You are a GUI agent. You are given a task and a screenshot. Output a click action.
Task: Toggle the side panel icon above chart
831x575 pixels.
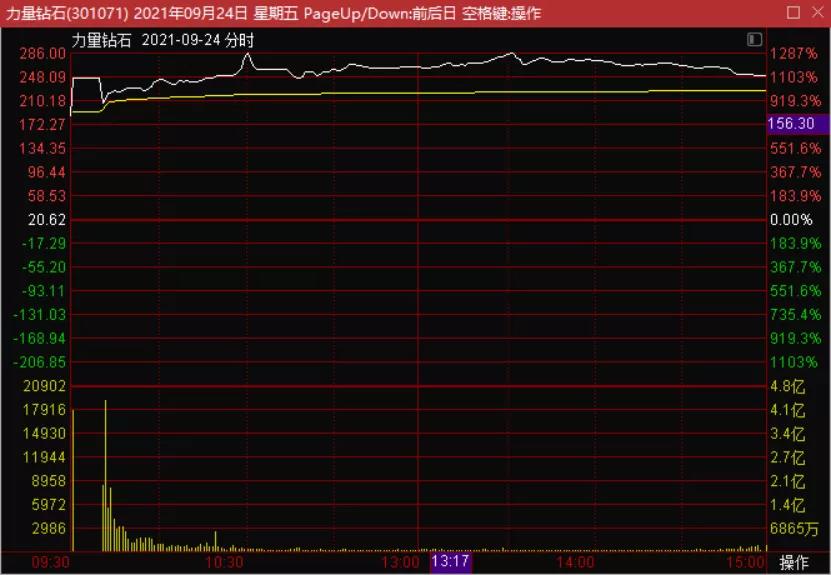point(754,39)
